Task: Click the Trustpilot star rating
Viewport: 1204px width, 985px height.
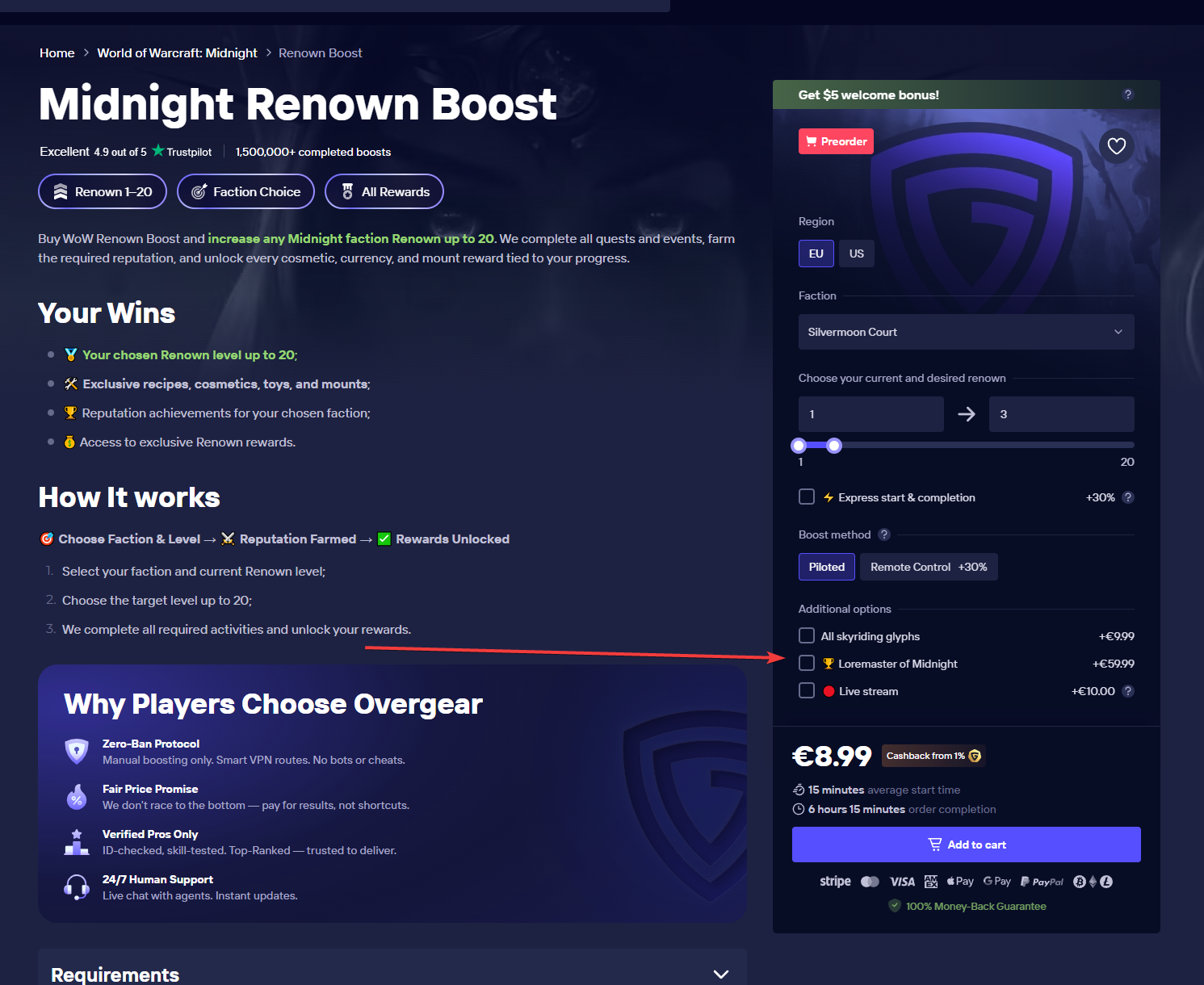Action: point(157,151)
